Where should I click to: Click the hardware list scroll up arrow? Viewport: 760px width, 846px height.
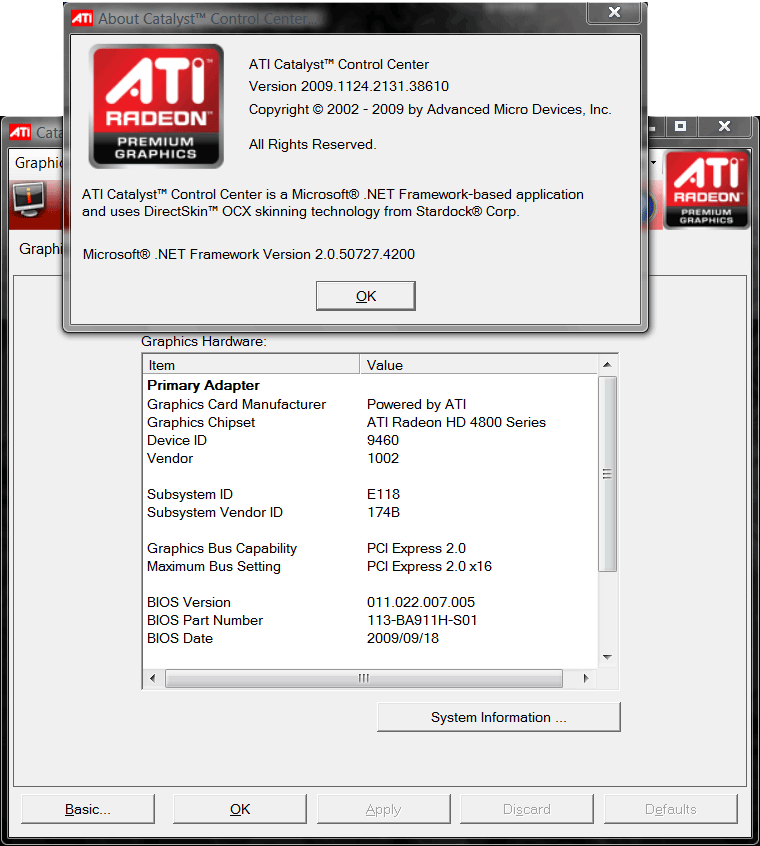point(607,365)
